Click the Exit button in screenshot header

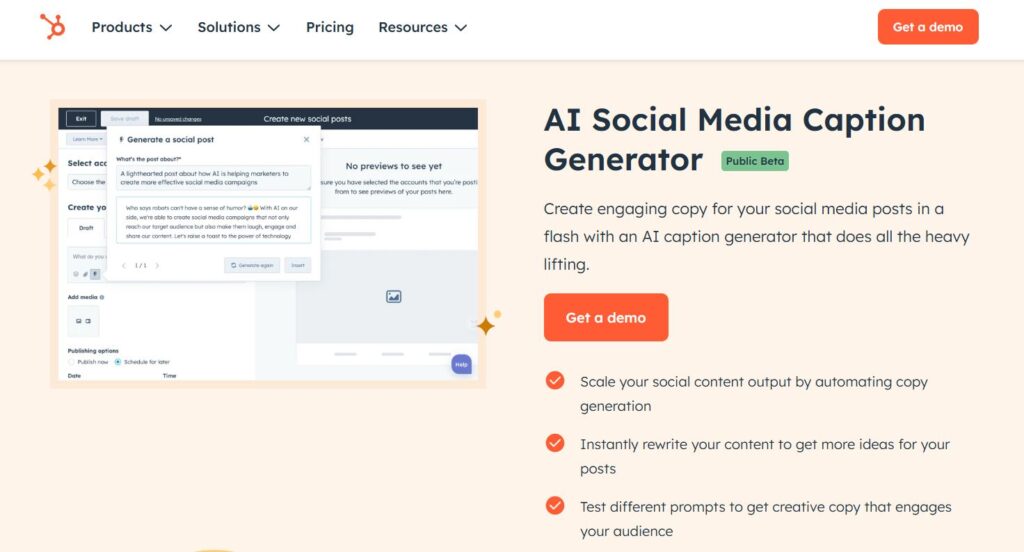[81, 119]
